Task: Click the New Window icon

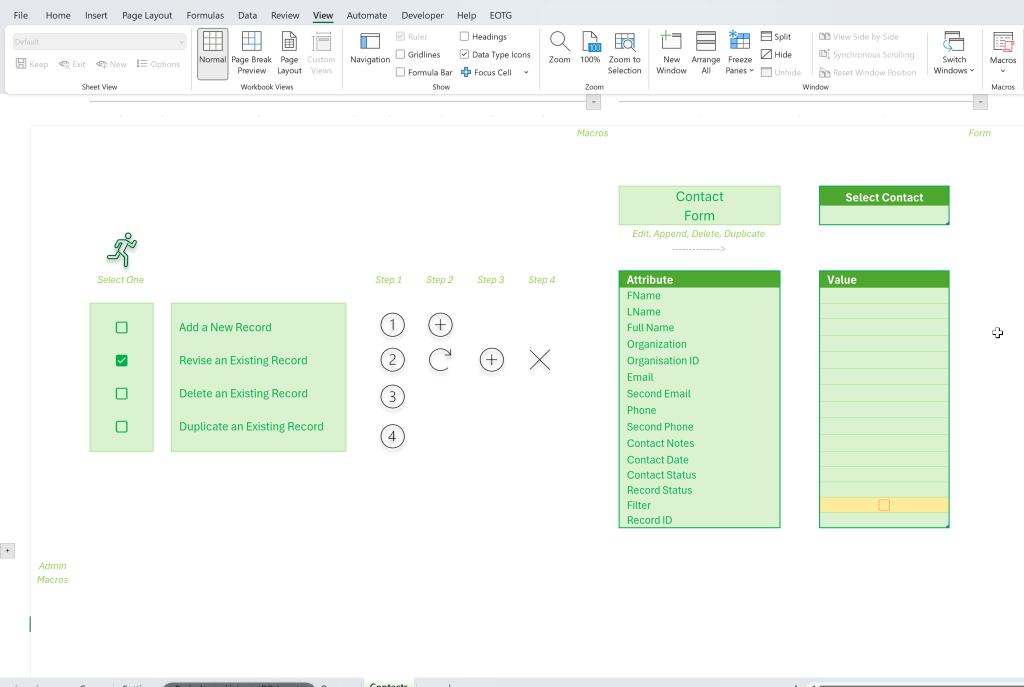Action: click(x=671, y=42)
